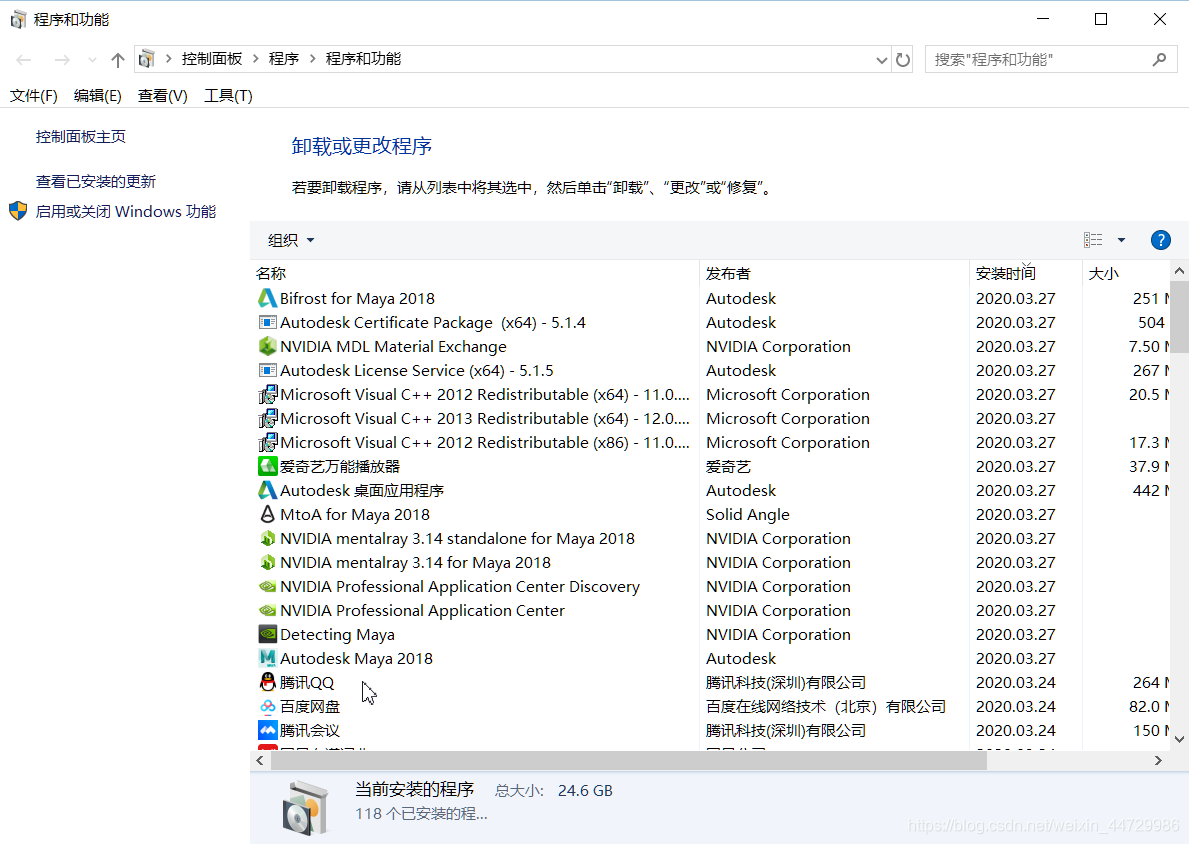Click the 爱奇艺万能播放器 icon
1189x844 pixels.
pos(267,466)
